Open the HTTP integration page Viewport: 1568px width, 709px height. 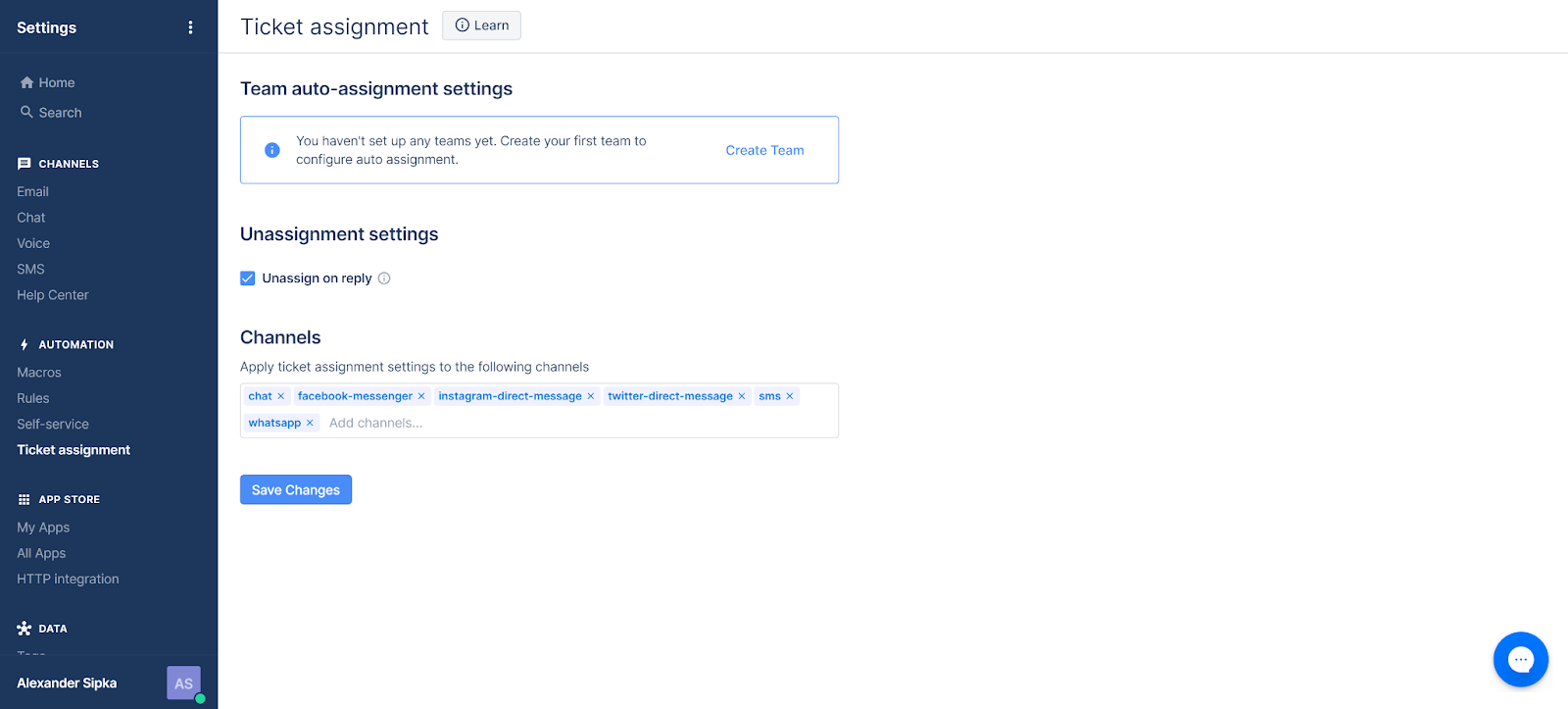coord(68,580)
